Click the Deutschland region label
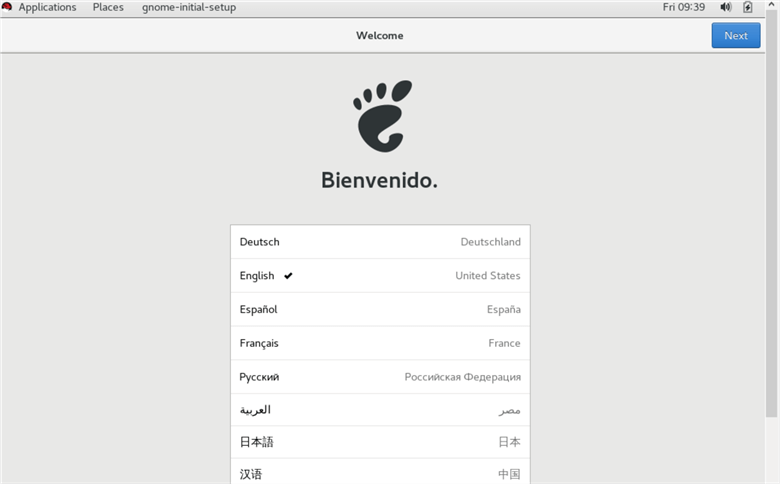This screenshot has height=484, width=780. (x=490, y=242)
